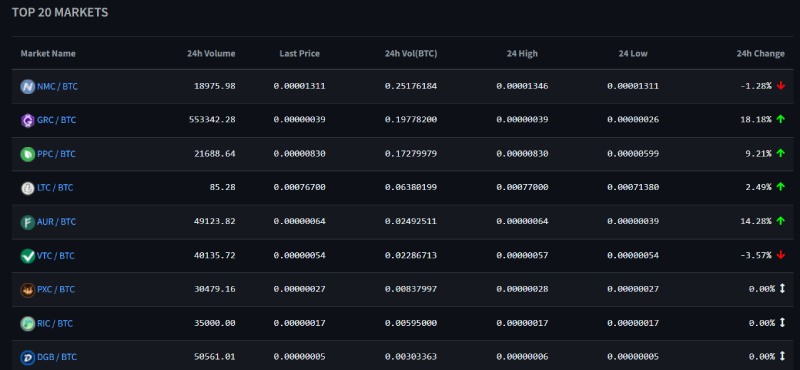Select GRC volume value 553342.28
The image size is (800, 370).
coord(212,120)
